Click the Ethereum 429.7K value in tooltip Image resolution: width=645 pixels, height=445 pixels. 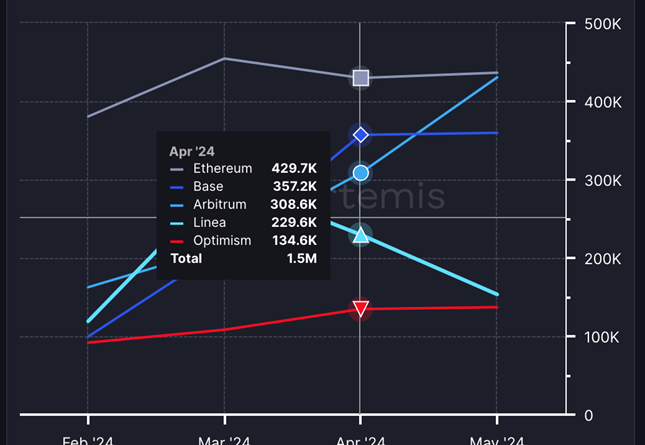tap(294, 169)
